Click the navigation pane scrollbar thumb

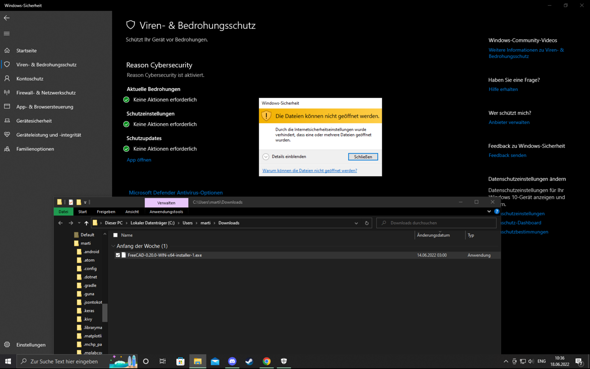click(x=105, y=313)
